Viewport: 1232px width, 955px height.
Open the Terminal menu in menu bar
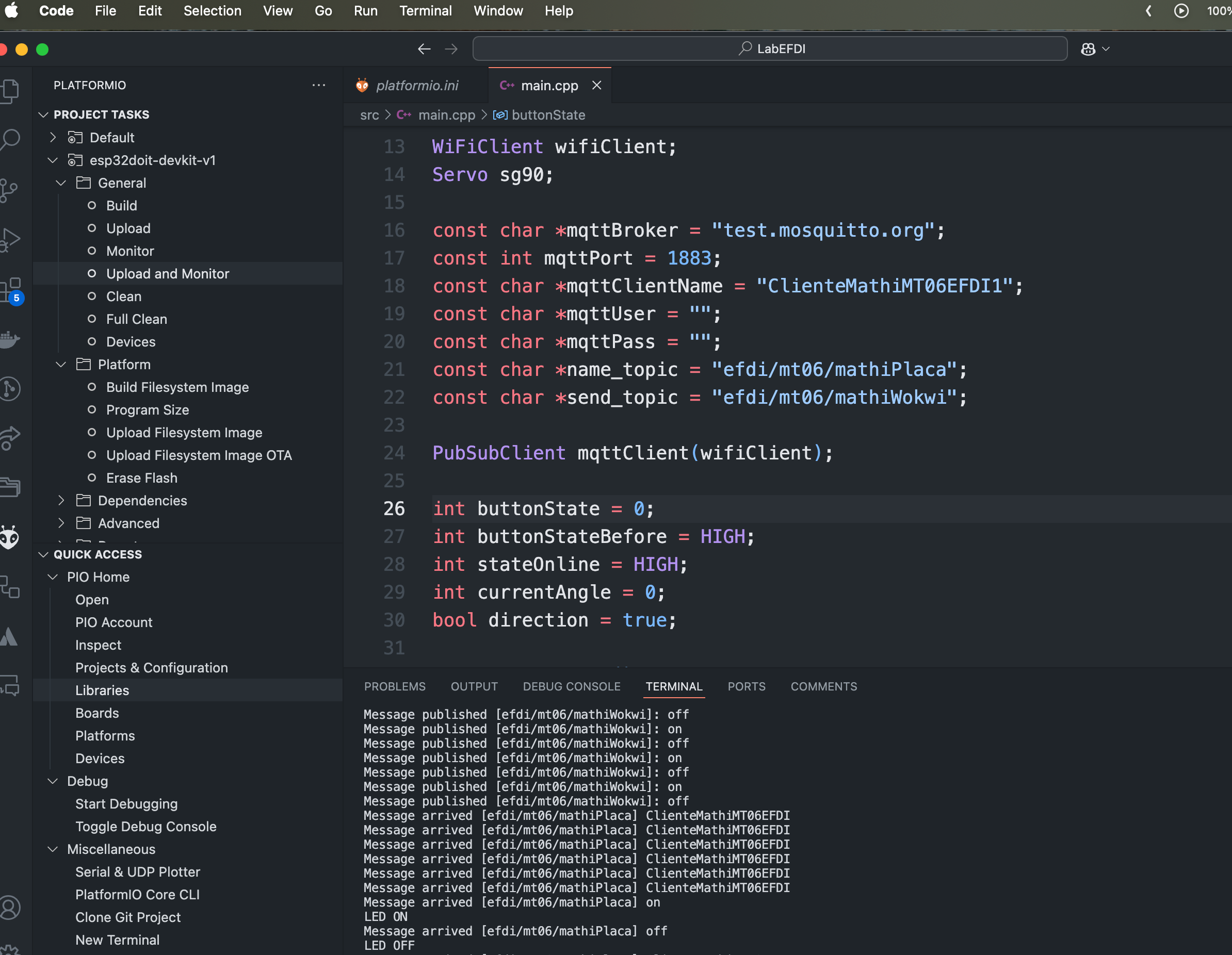click(x=425, y=10)
